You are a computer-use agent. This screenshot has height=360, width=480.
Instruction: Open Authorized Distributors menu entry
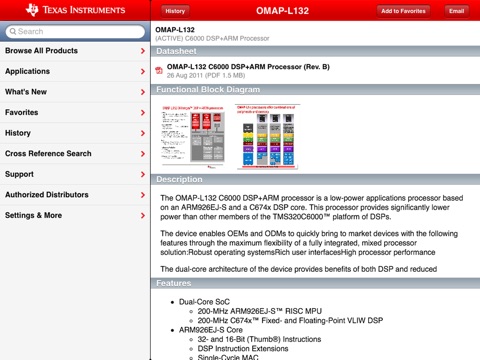(75, 195)
